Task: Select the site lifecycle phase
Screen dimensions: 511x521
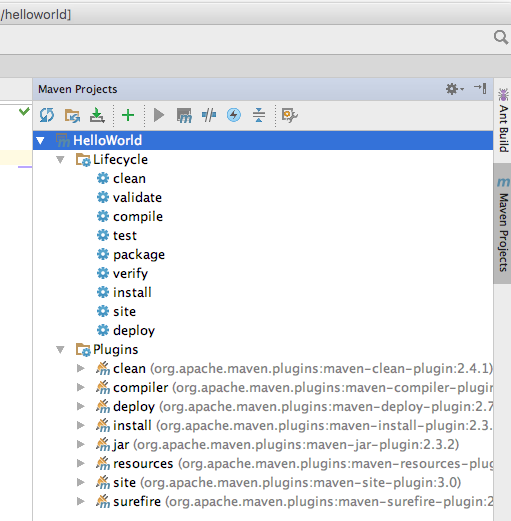Action: 125,312
